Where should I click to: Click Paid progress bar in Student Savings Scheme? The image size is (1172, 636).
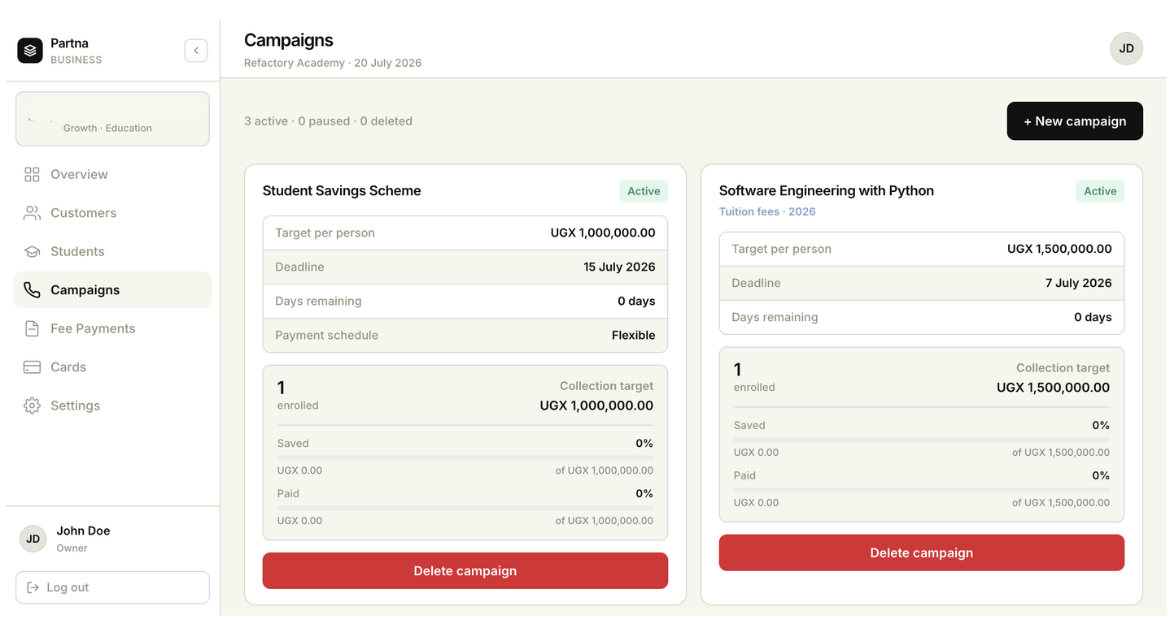point(465,507)
